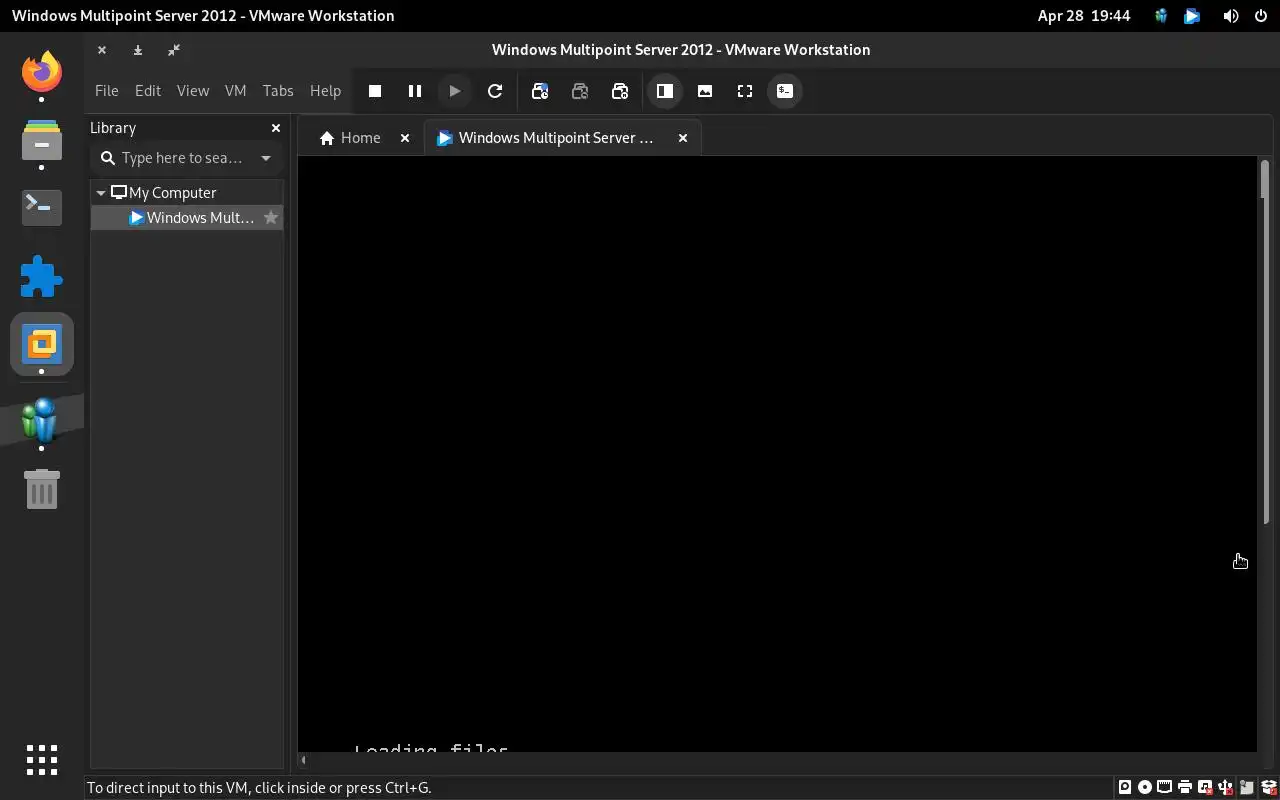Open the power menu in top bar
The height and width of the screenshot is (800, 1280).
click(1261, 16)
